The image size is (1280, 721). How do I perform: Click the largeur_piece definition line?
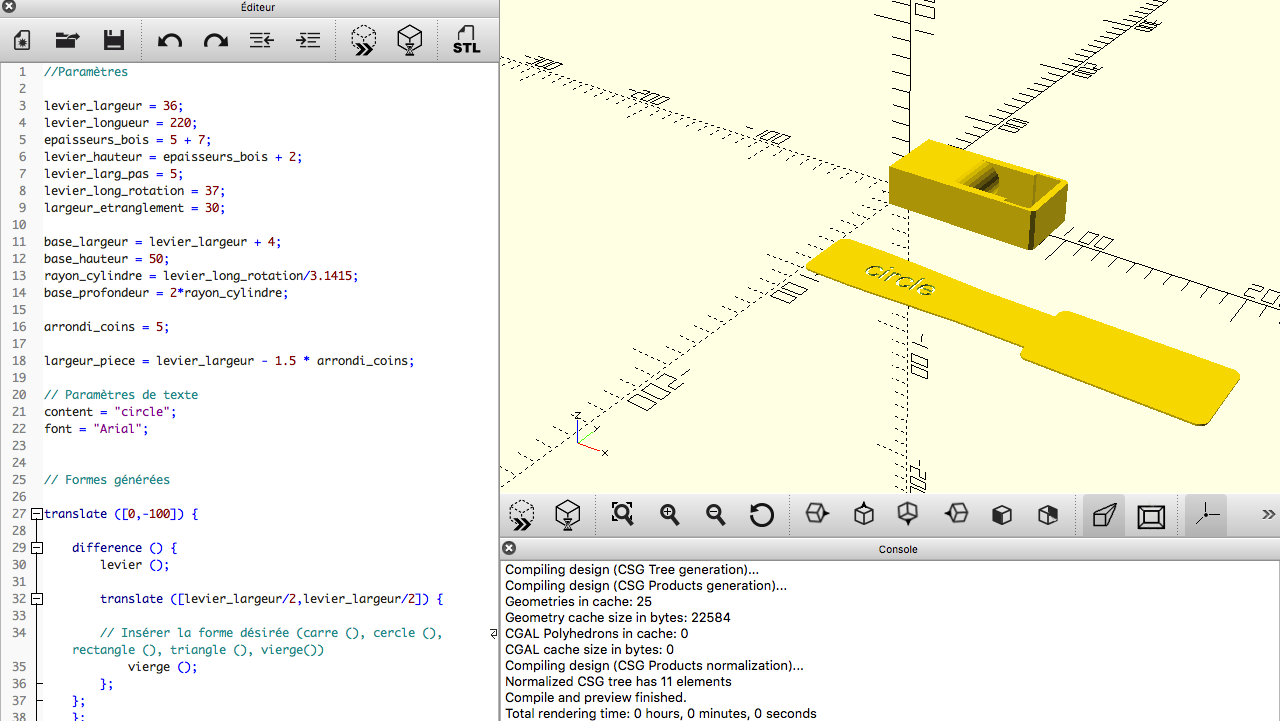click(229, 361)
